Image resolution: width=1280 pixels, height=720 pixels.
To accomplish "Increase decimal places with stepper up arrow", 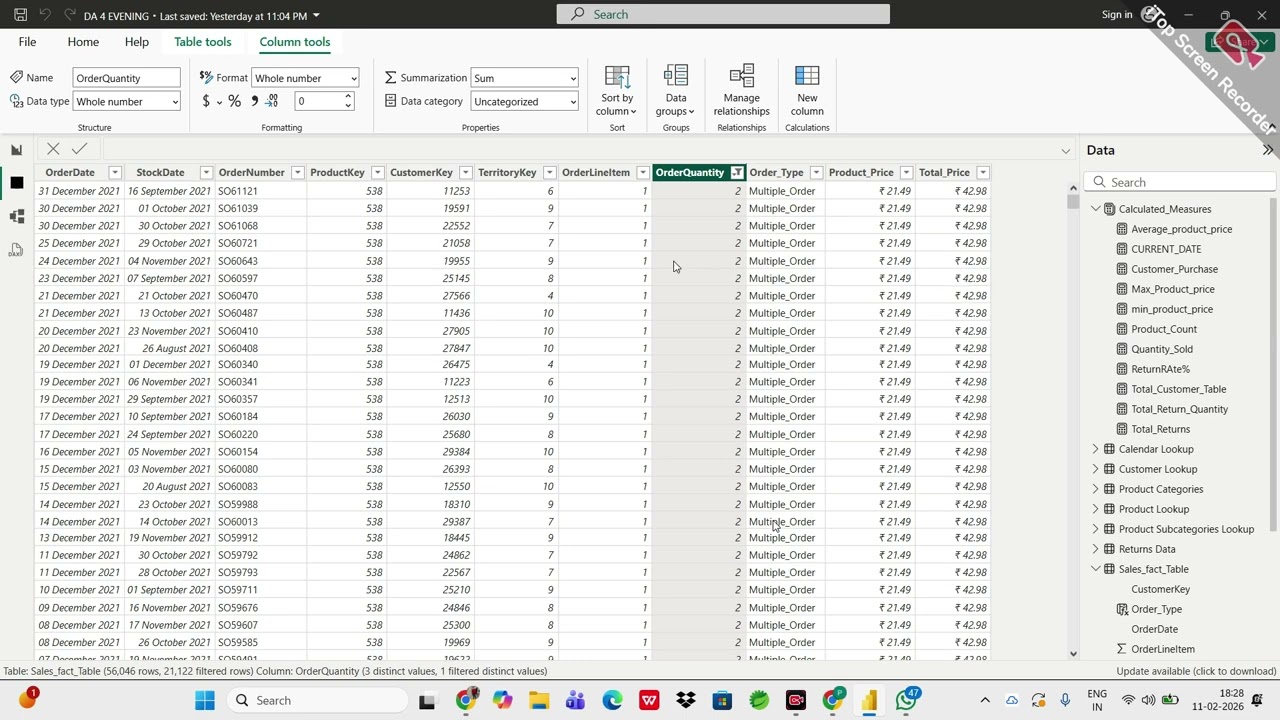I will click(348, 97).
